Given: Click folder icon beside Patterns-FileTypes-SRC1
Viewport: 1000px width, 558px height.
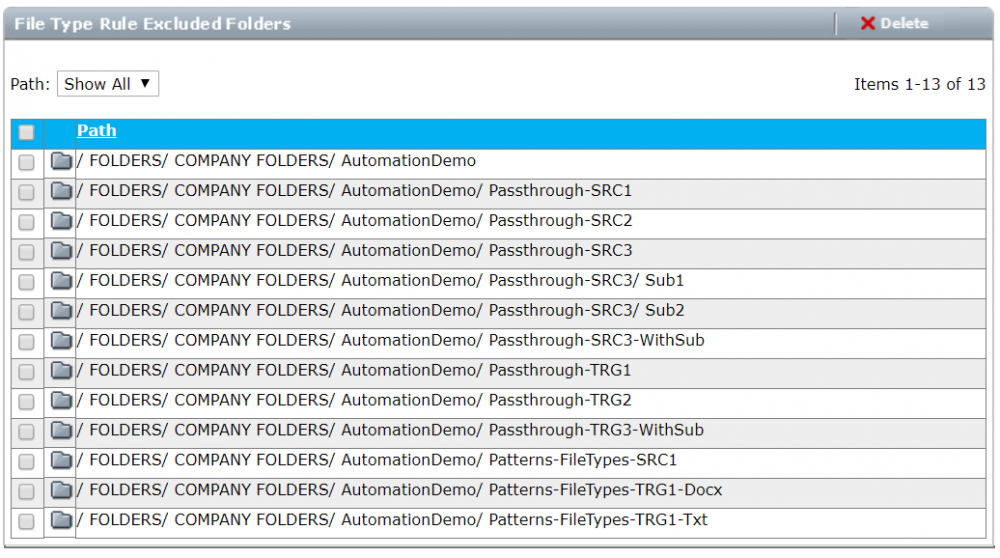Looking at the screenshot, I should click(62, 461).
